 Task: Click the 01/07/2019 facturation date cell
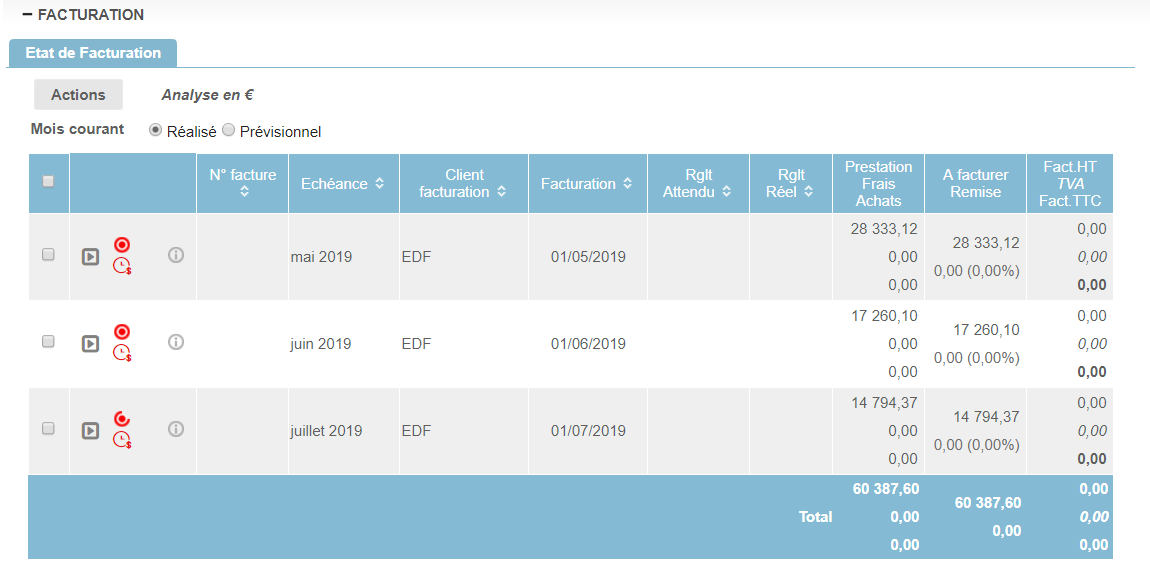[x=588, y=431]
